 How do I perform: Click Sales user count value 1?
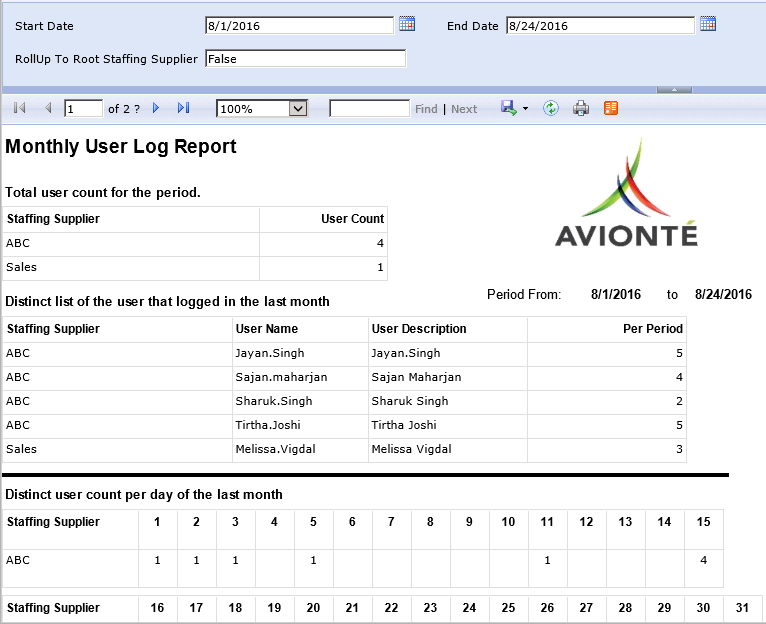point(380,267)
